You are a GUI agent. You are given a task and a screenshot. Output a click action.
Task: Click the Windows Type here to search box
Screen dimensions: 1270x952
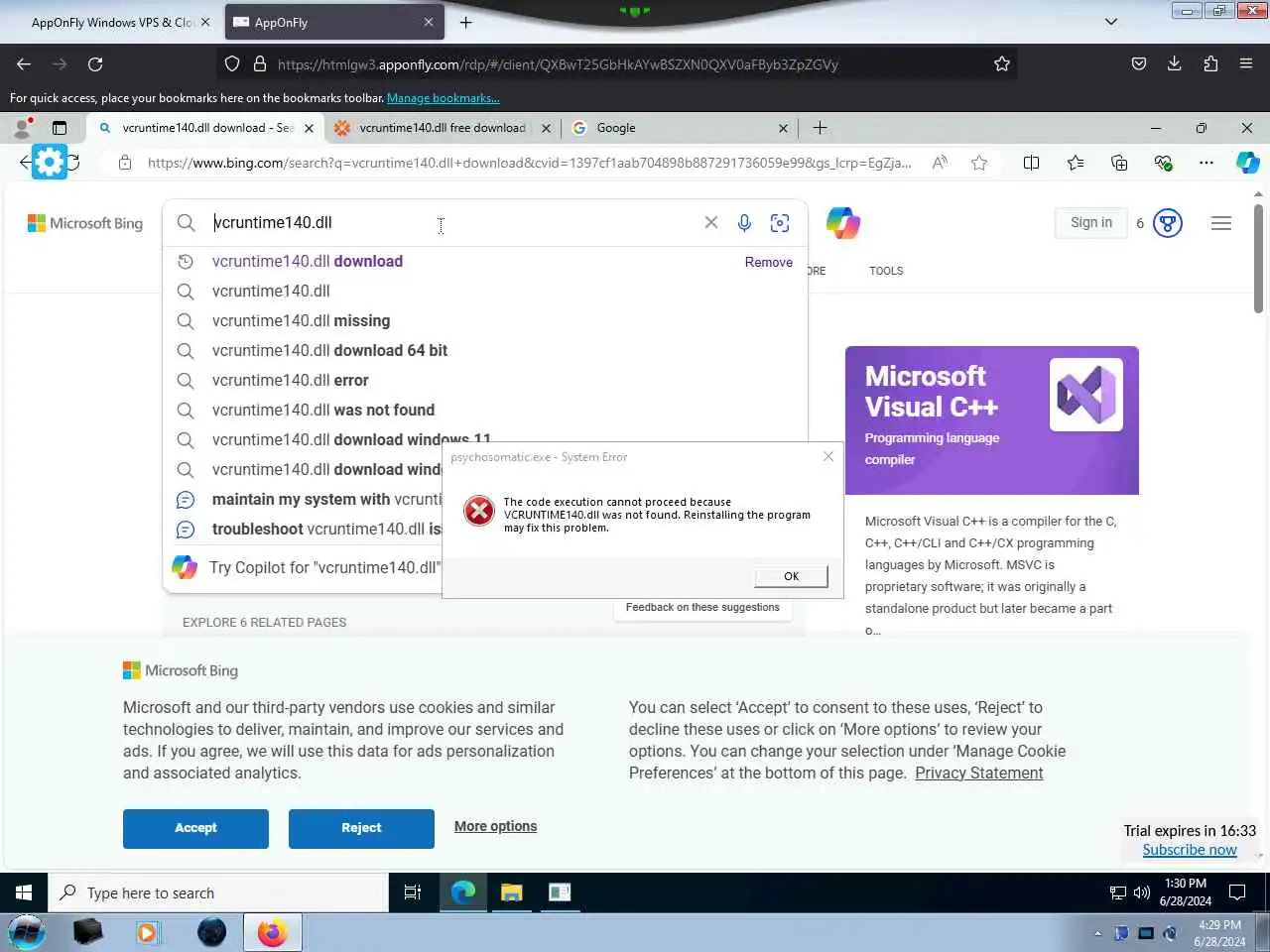coord(218,892)
